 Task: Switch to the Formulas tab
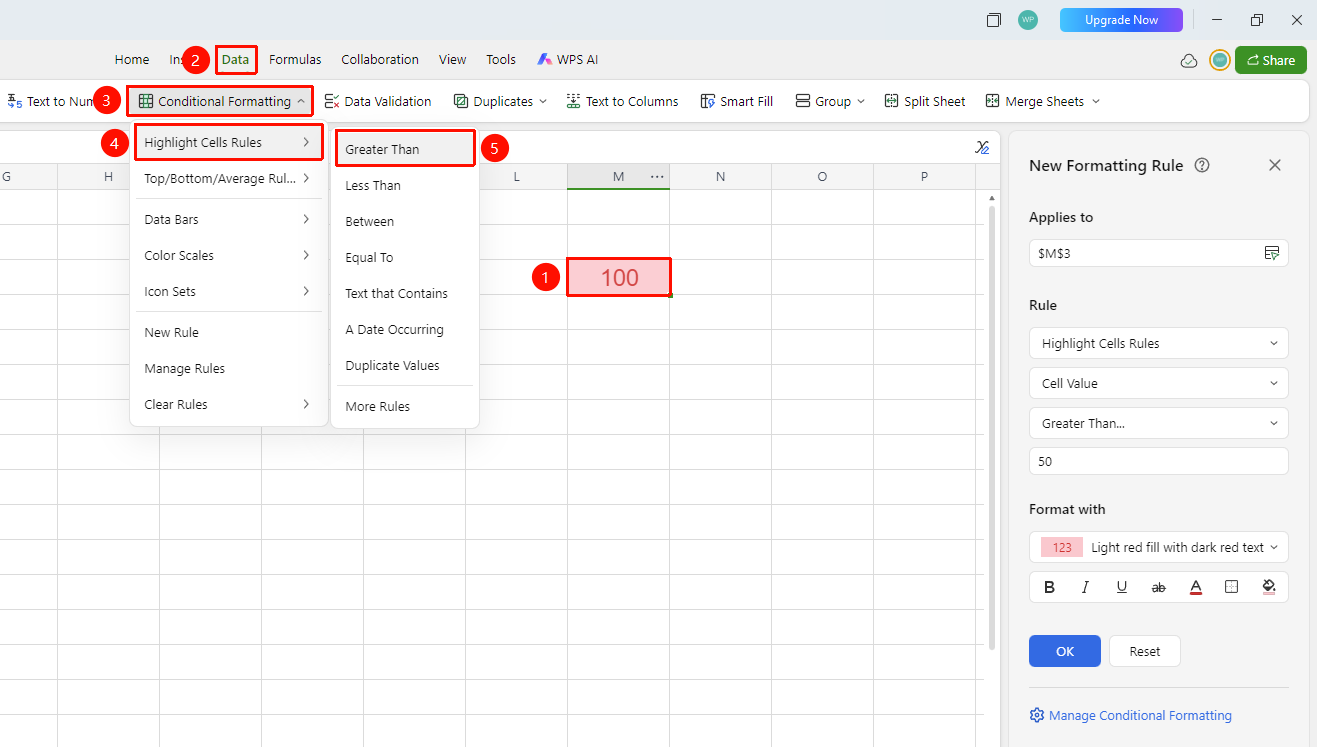(295, 59)
